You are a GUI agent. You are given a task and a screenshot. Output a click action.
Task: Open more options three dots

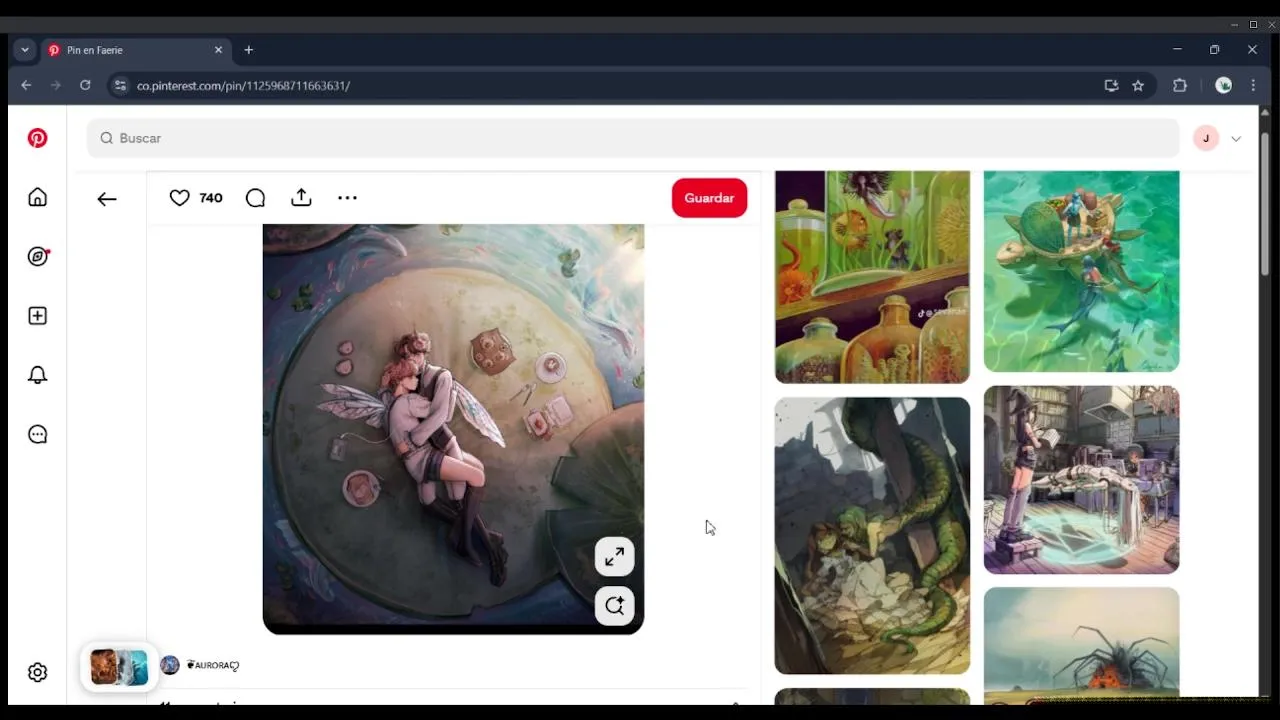[347, 198]
